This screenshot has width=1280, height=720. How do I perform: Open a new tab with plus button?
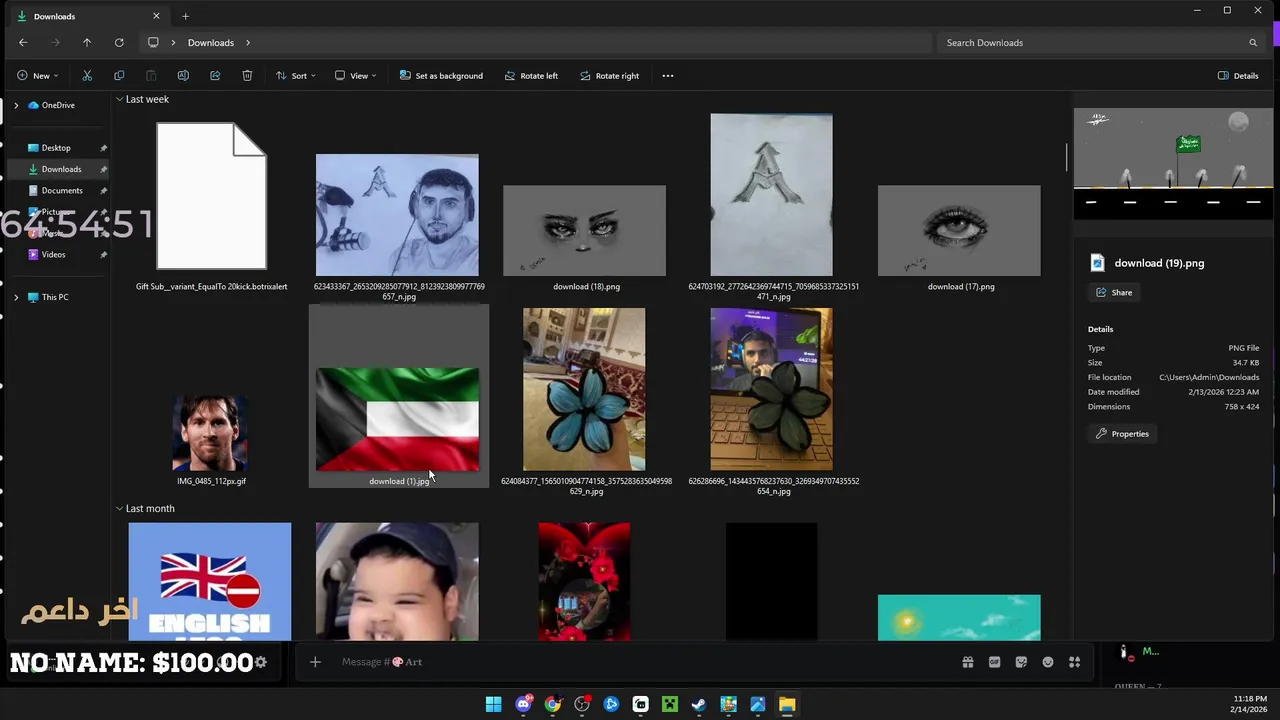(x=185, y=16)
